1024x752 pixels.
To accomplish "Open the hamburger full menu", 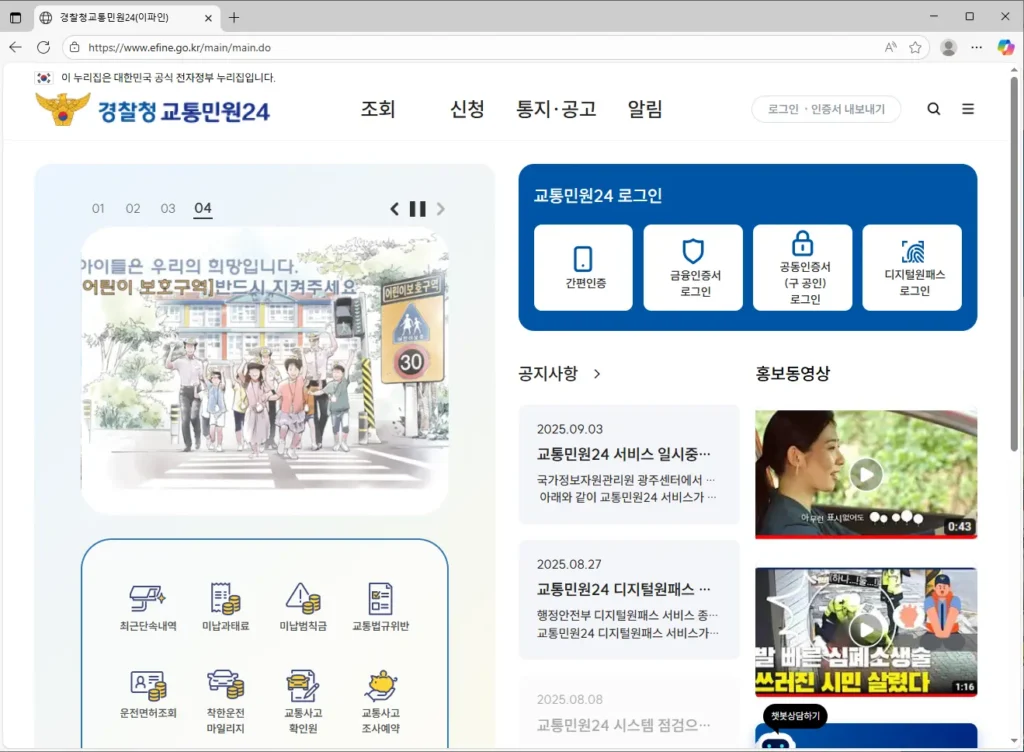I will tap(968, 109).
